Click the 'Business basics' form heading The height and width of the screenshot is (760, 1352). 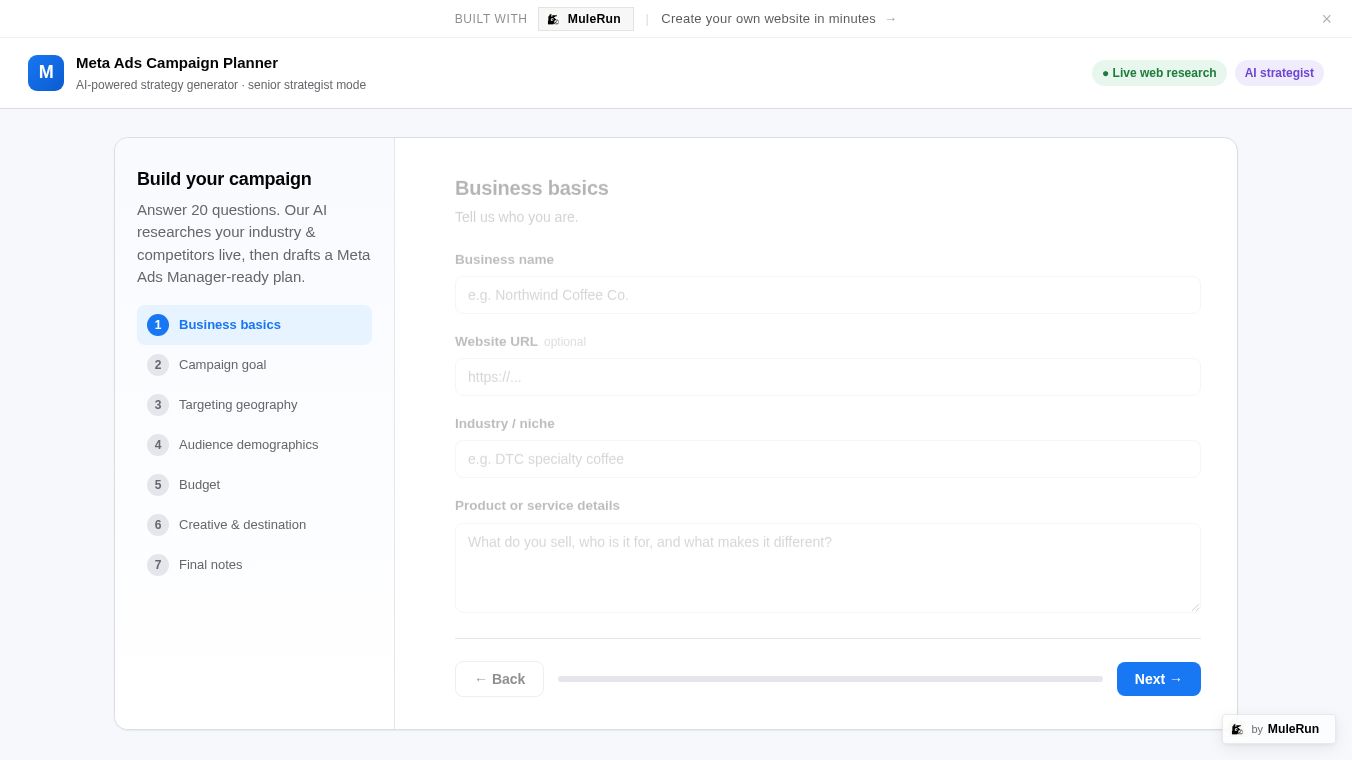coord(532,188)
